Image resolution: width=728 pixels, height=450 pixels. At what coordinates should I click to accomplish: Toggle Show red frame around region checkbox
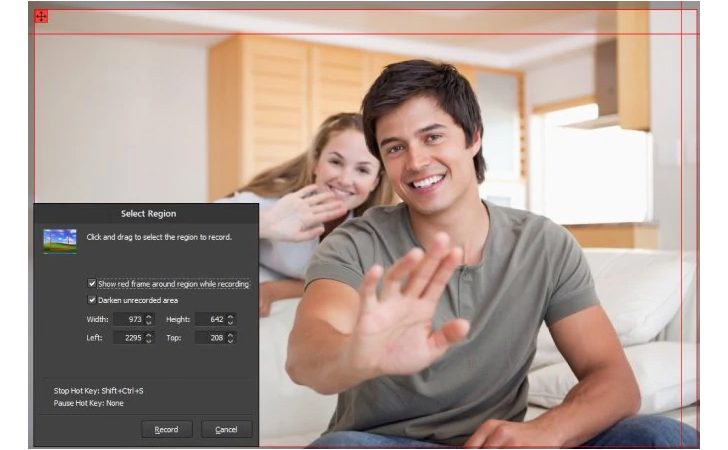(x=92, y=283)
